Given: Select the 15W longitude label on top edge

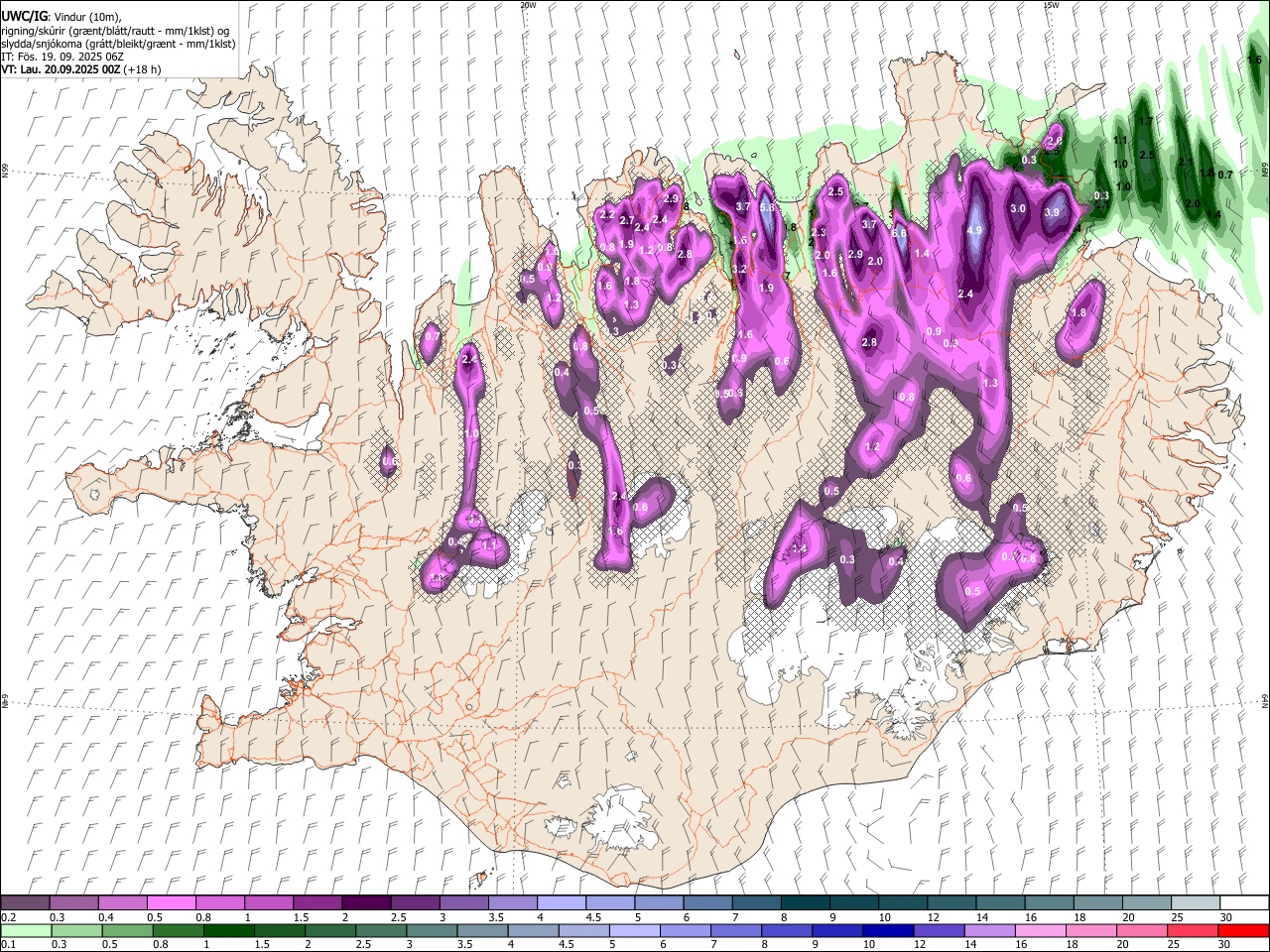Looking at the screenshot, I should pos(1051,5).
